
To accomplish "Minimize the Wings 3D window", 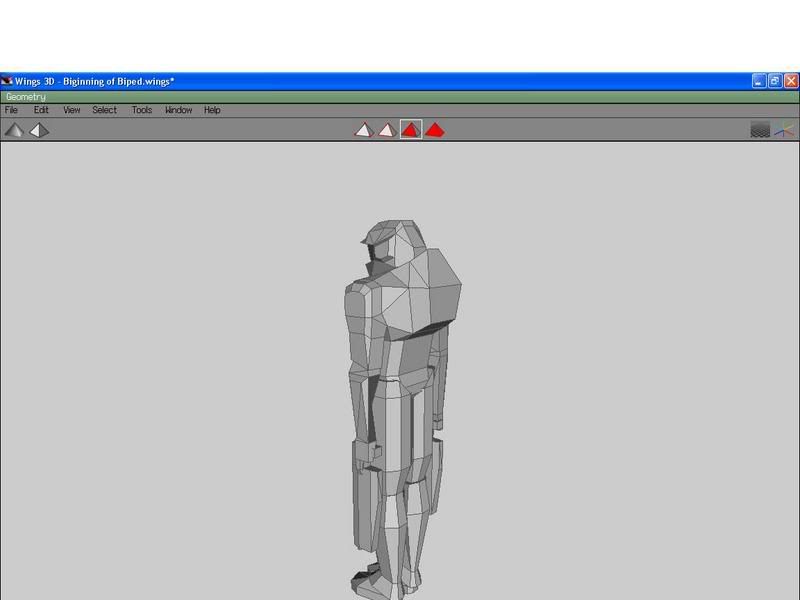I will click(759, 81).
